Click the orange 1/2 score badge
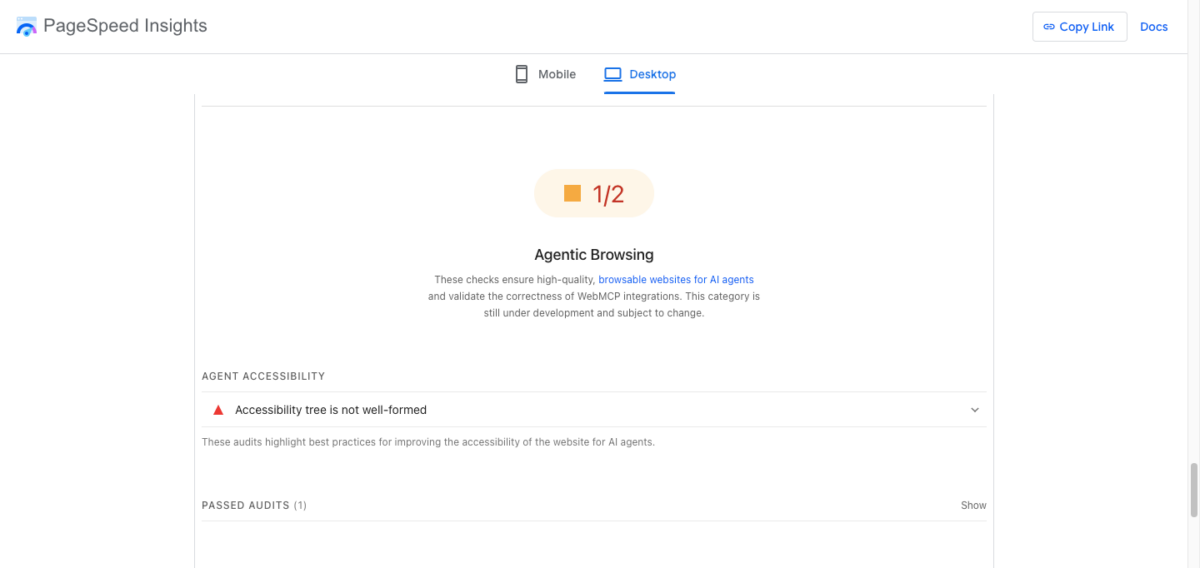 (594, 193)
